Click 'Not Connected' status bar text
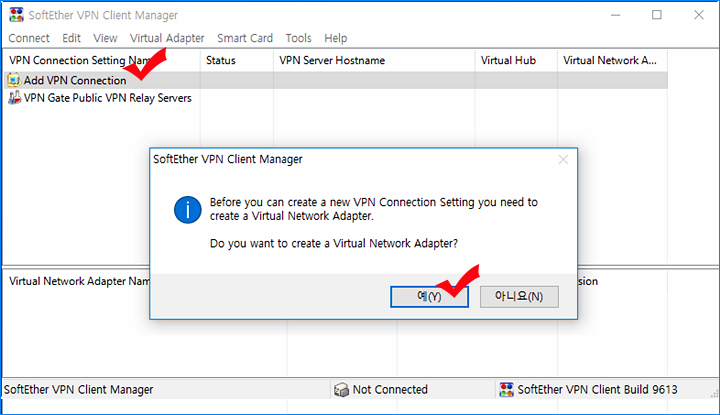720x415 pixels. (x=390, y=390)
